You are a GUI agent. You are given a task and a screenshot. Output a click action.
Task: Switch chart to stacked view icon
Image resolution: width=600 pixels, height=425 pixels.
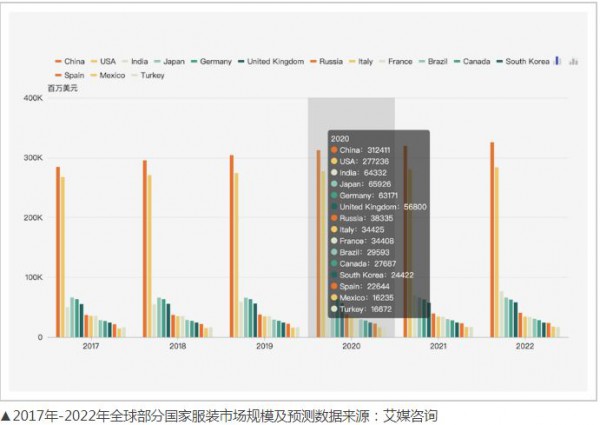point(573,61)
